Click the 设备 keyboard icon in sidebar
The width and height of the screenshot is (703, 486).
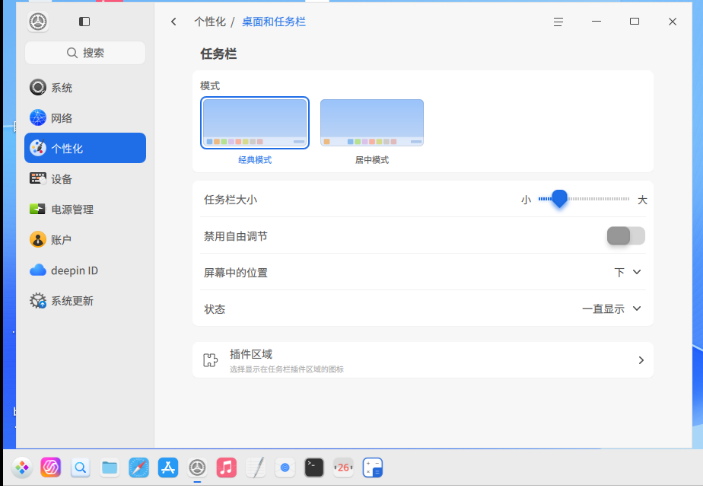click(38, 178)
